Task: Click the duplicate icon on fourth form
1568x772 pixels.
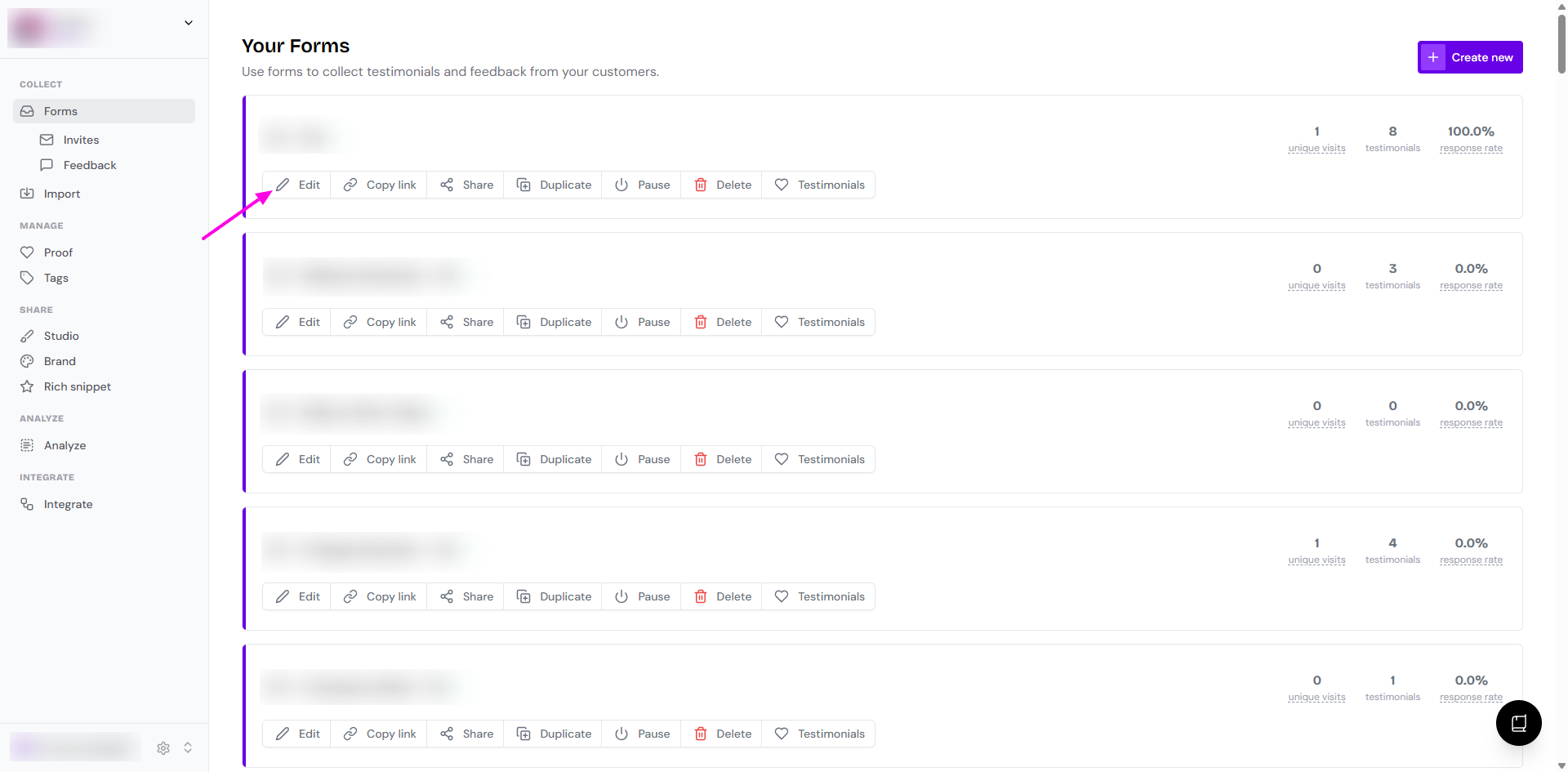Action: (524, 596)
